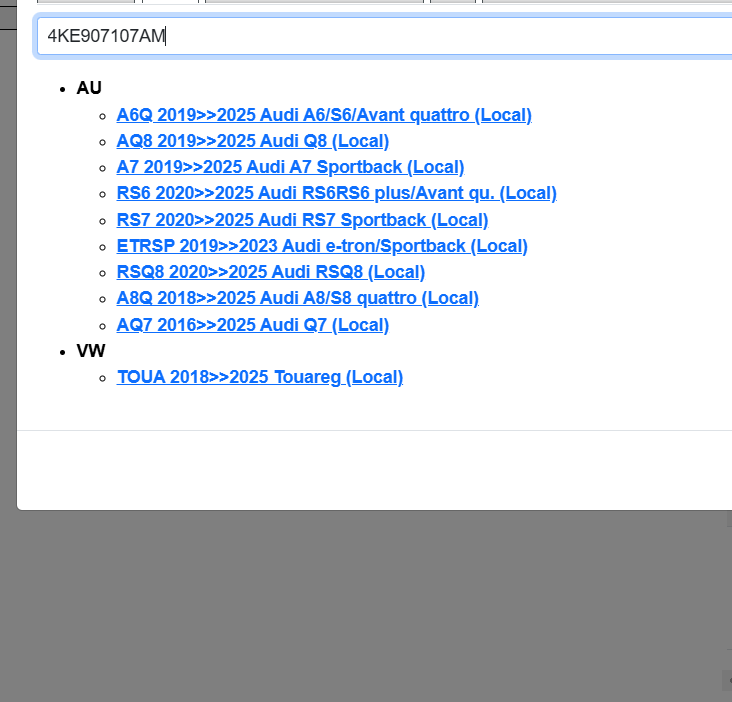The width and height of the screenshot is (732, 702).
Task: Click the VW brand group heading
Action: click(x=90, y=351)
